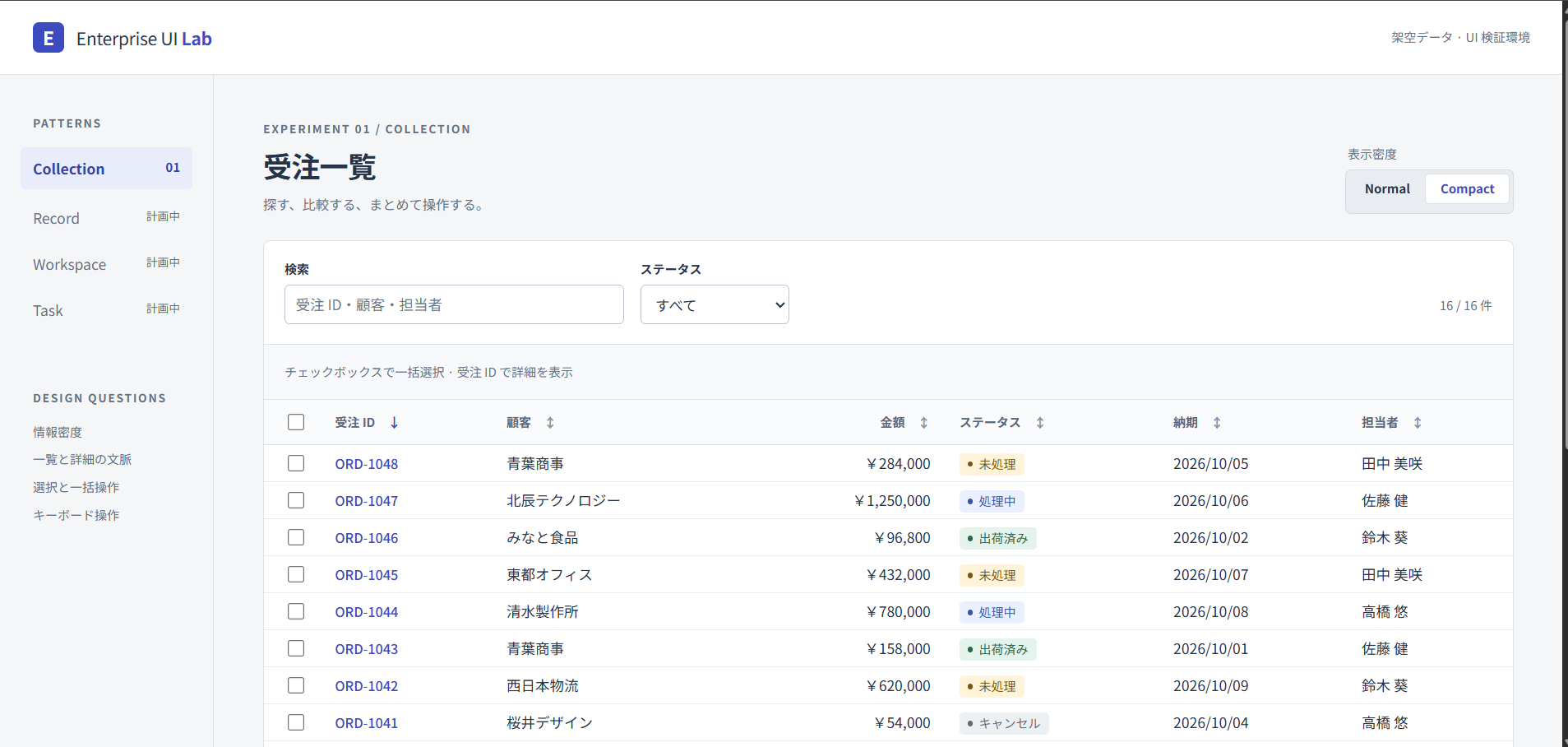
Task: Click the 北辰テクノロジー customer cell
Action: click(x=563, y=500)
